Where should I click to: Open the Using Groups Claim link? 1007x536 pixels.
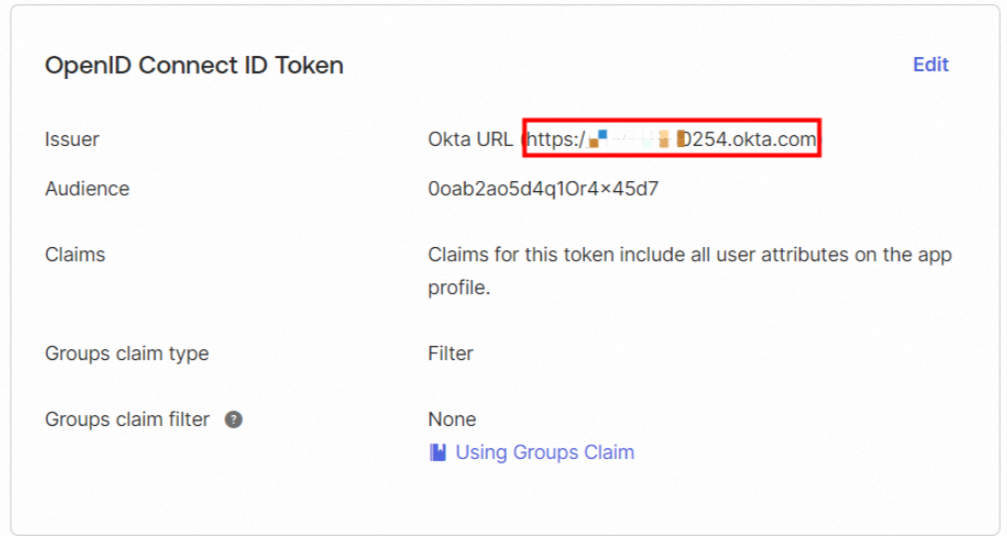[x=544, y=452]
